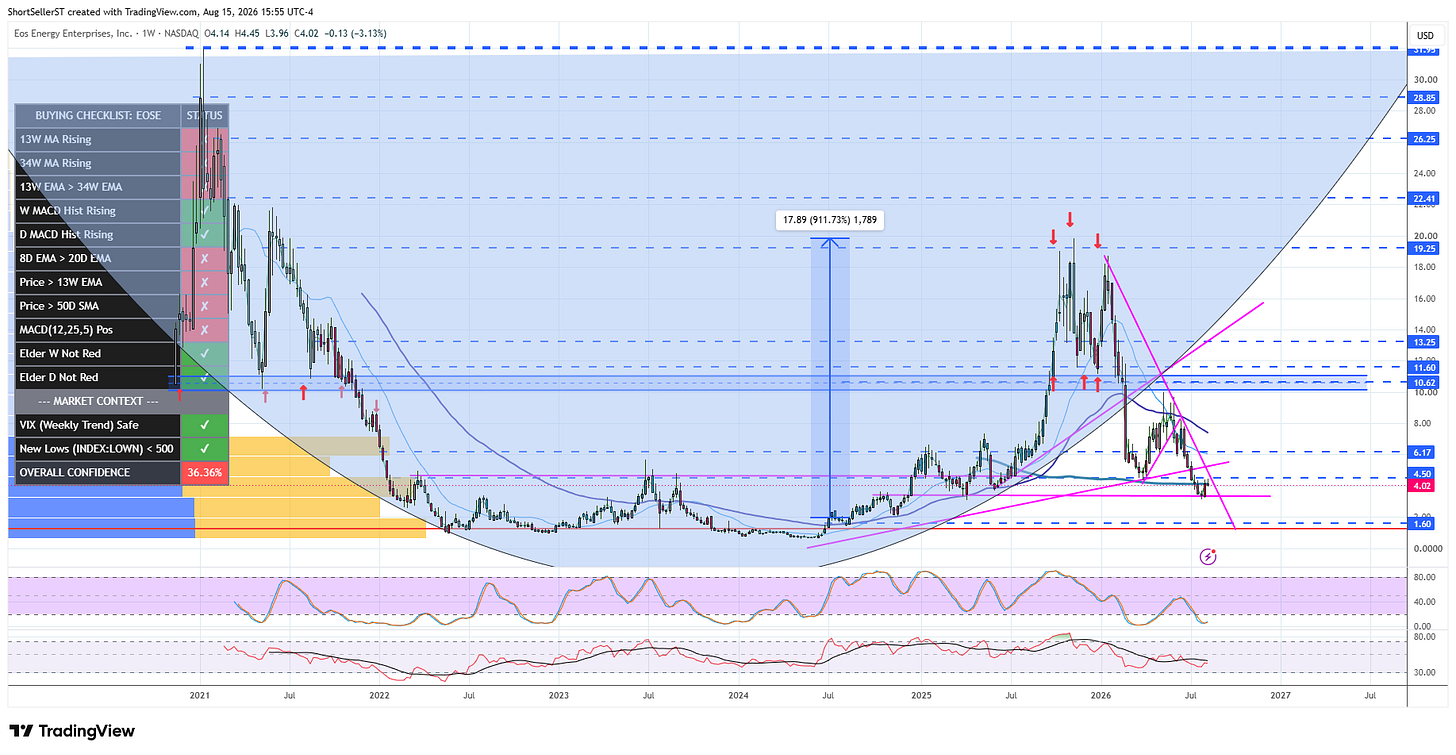Click the 6.17 price level label
The width and height of the screenshot is (1456, 755).
[1423, 452]
